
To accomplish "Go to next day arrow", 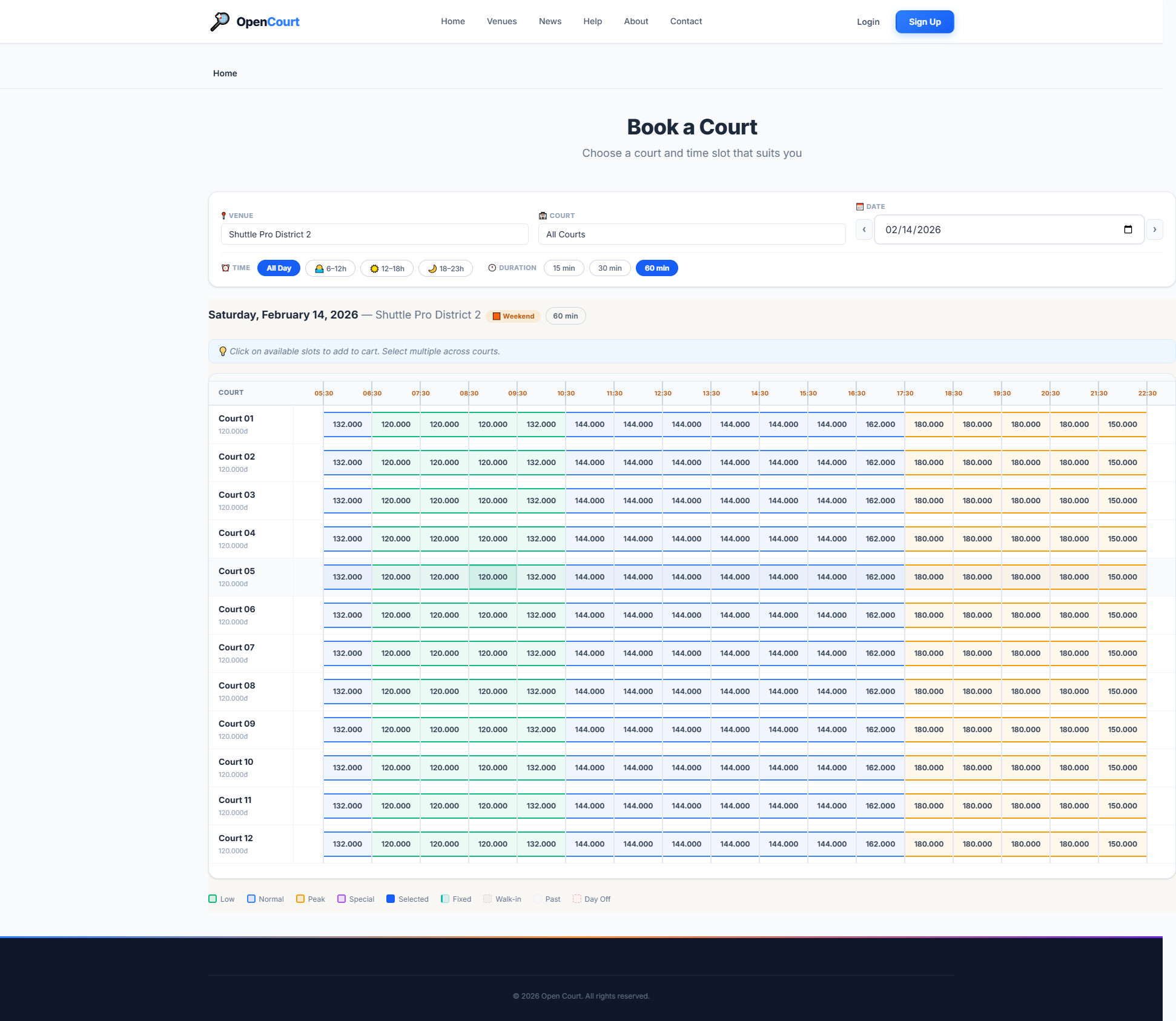I will point(1154,230).
